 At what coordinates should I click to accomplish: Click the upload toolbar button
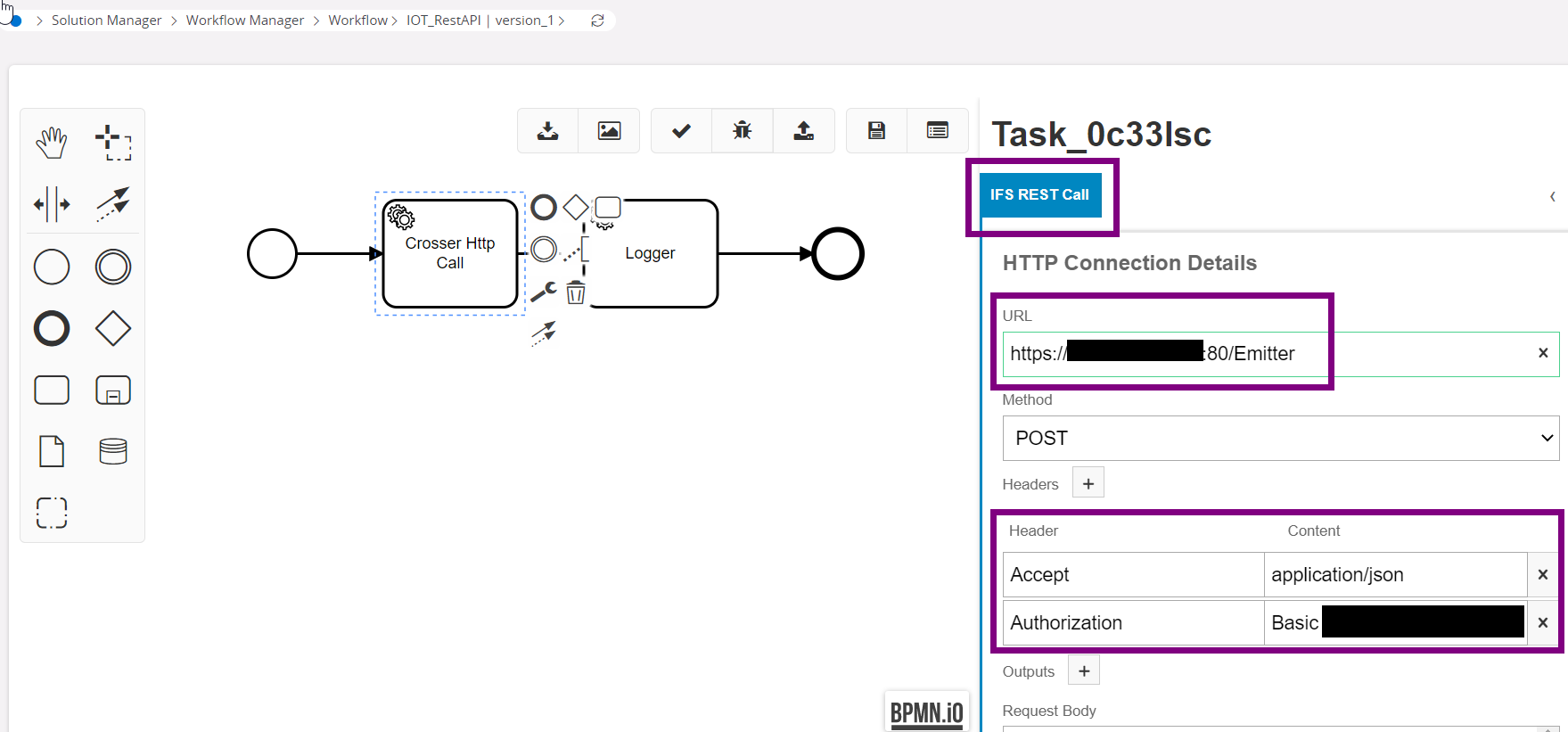804,131
